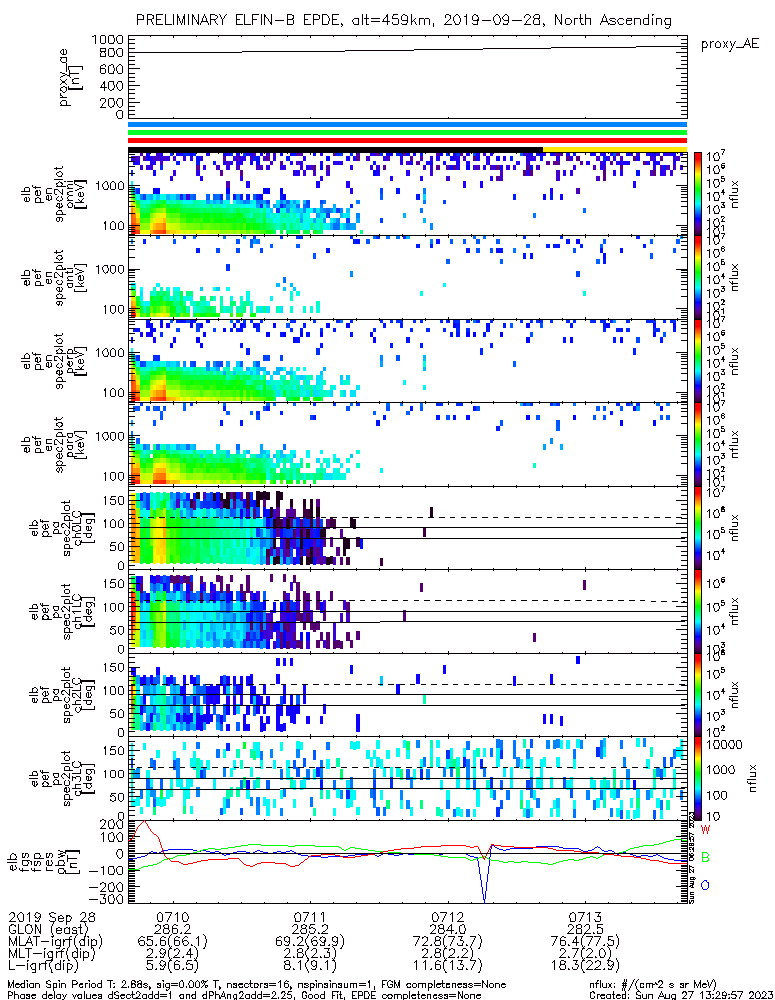This screenshot has width=775, height=1000.
Task: Click the yellow segment of the status bar
Action: click(614, 149)
